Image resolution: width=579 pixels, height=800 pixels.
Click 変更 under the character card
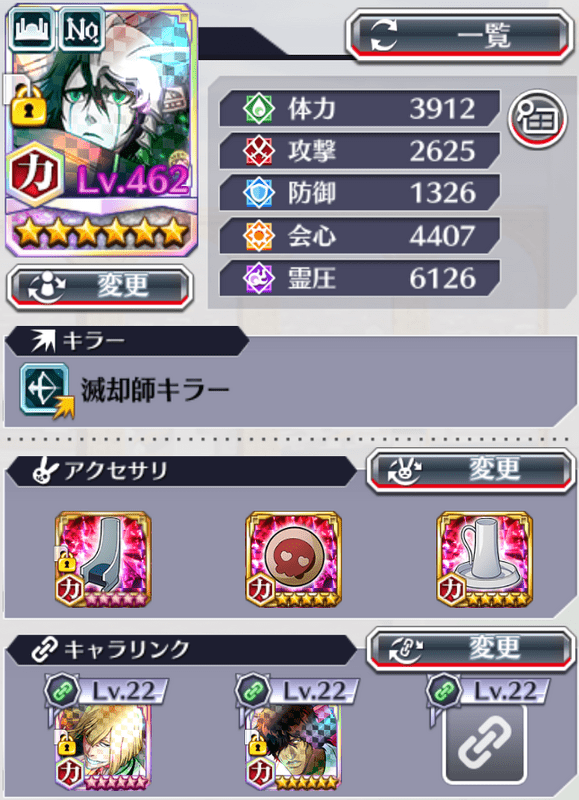point(100,286)
